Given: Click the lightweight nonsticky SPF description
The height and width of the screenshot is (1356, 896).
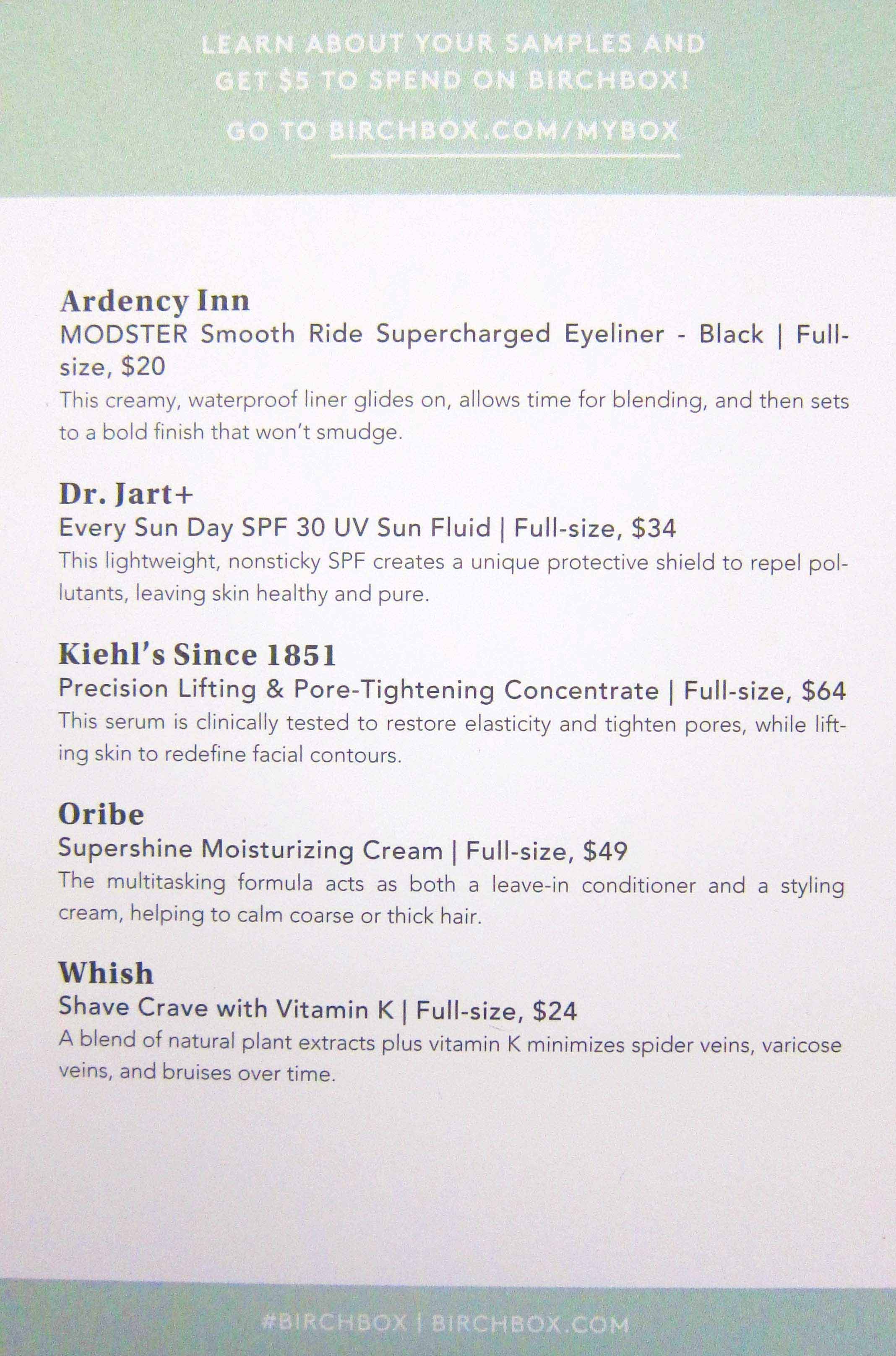Looking at the screenshot, I should point(454,578).
